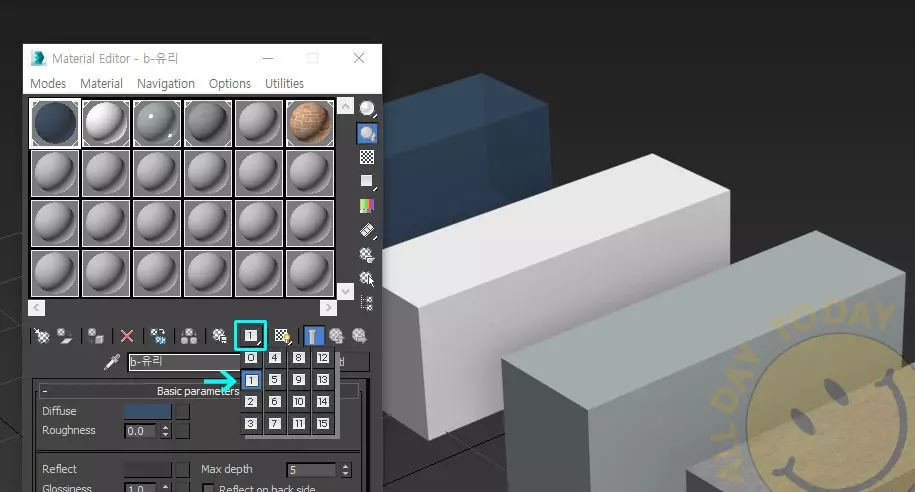Toggle Show Shaded Material in Viewport
The height and width of the screenshot is (492, 915).
[x=282, y=336]
